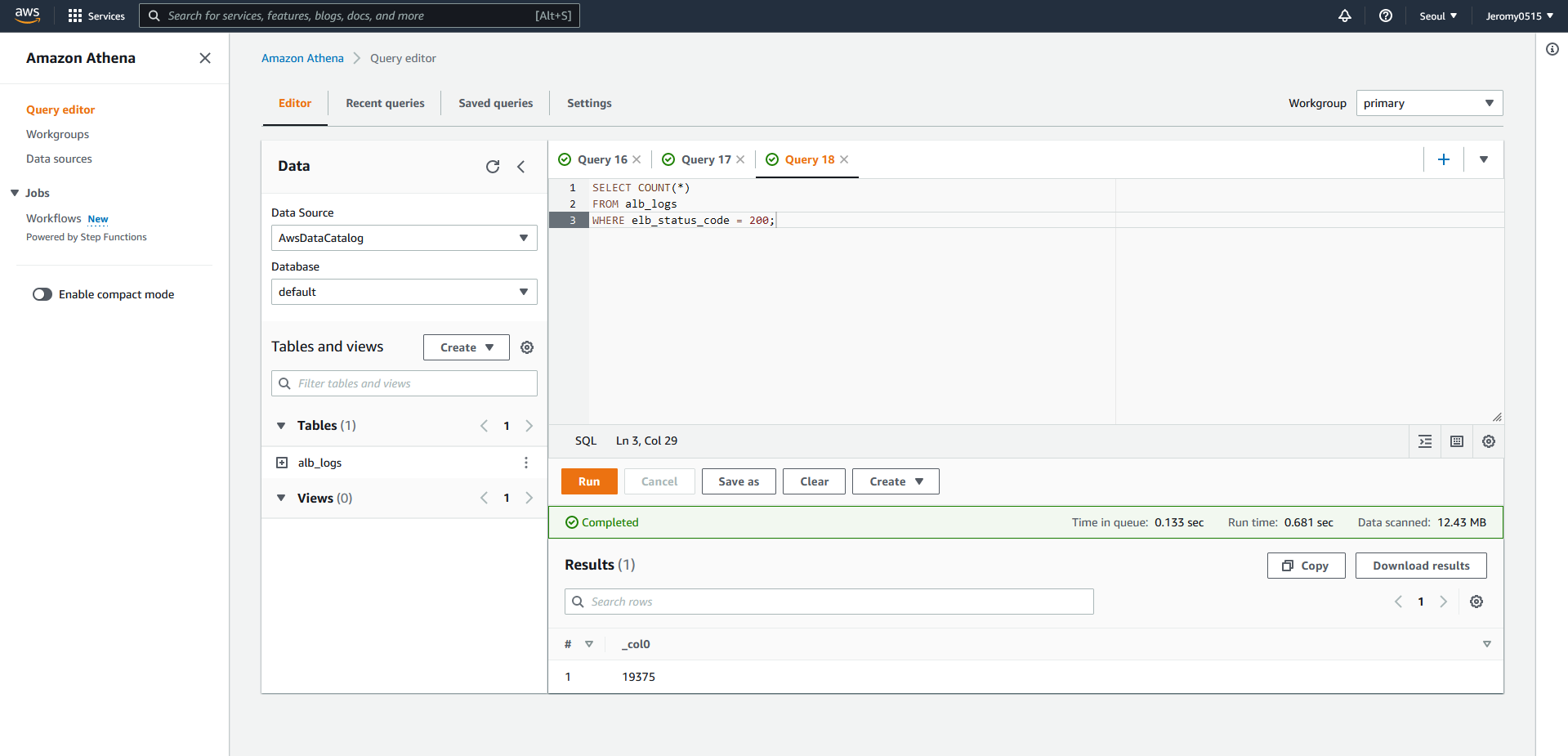Close the Query 16 tab
This screenshot has width=1568, height=756.
pos(637,159)
